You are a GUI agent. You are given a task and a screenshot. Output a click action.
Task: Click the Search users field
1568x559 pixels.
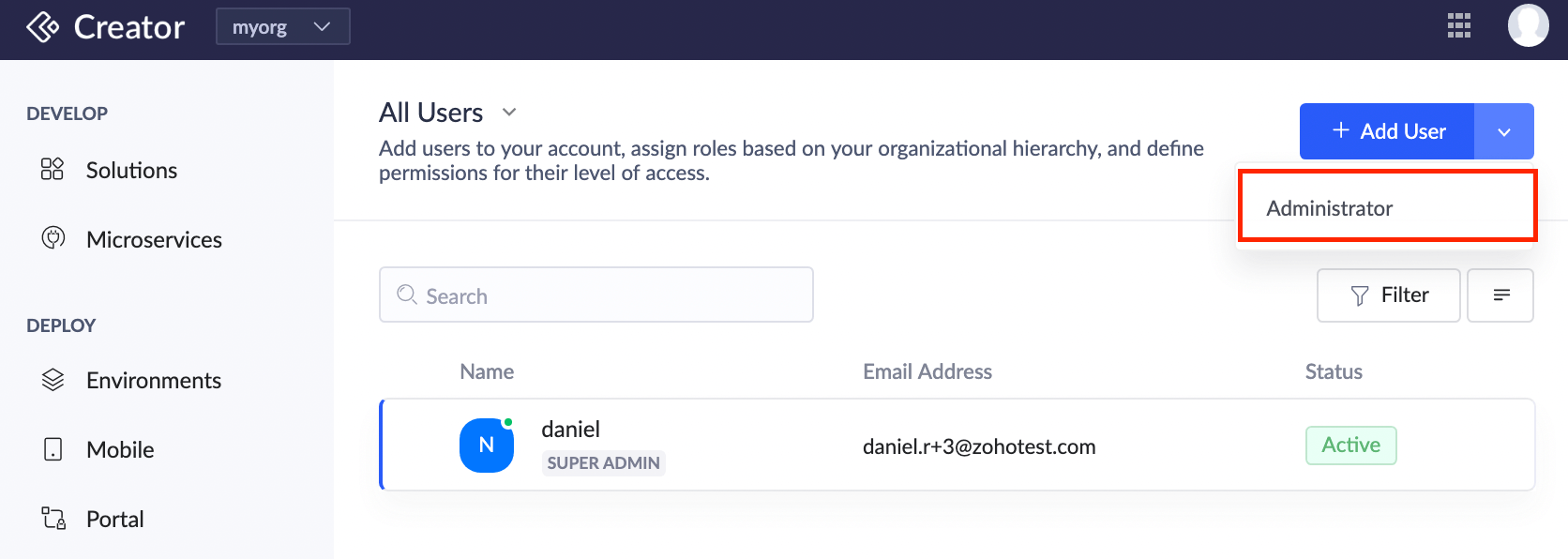point(596,295)
